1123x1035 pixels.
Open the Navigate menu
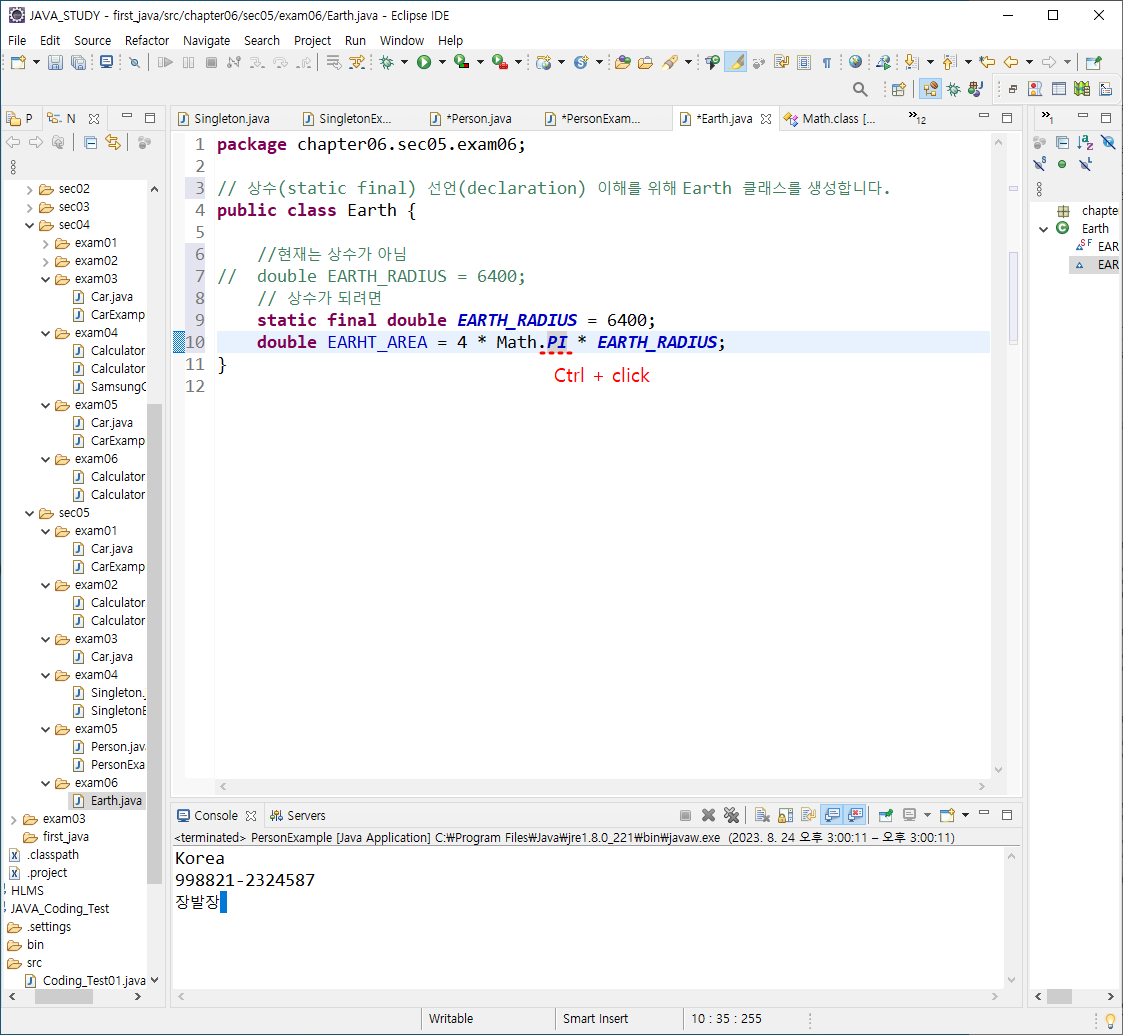pyautogui.click(x=206, y=41)
